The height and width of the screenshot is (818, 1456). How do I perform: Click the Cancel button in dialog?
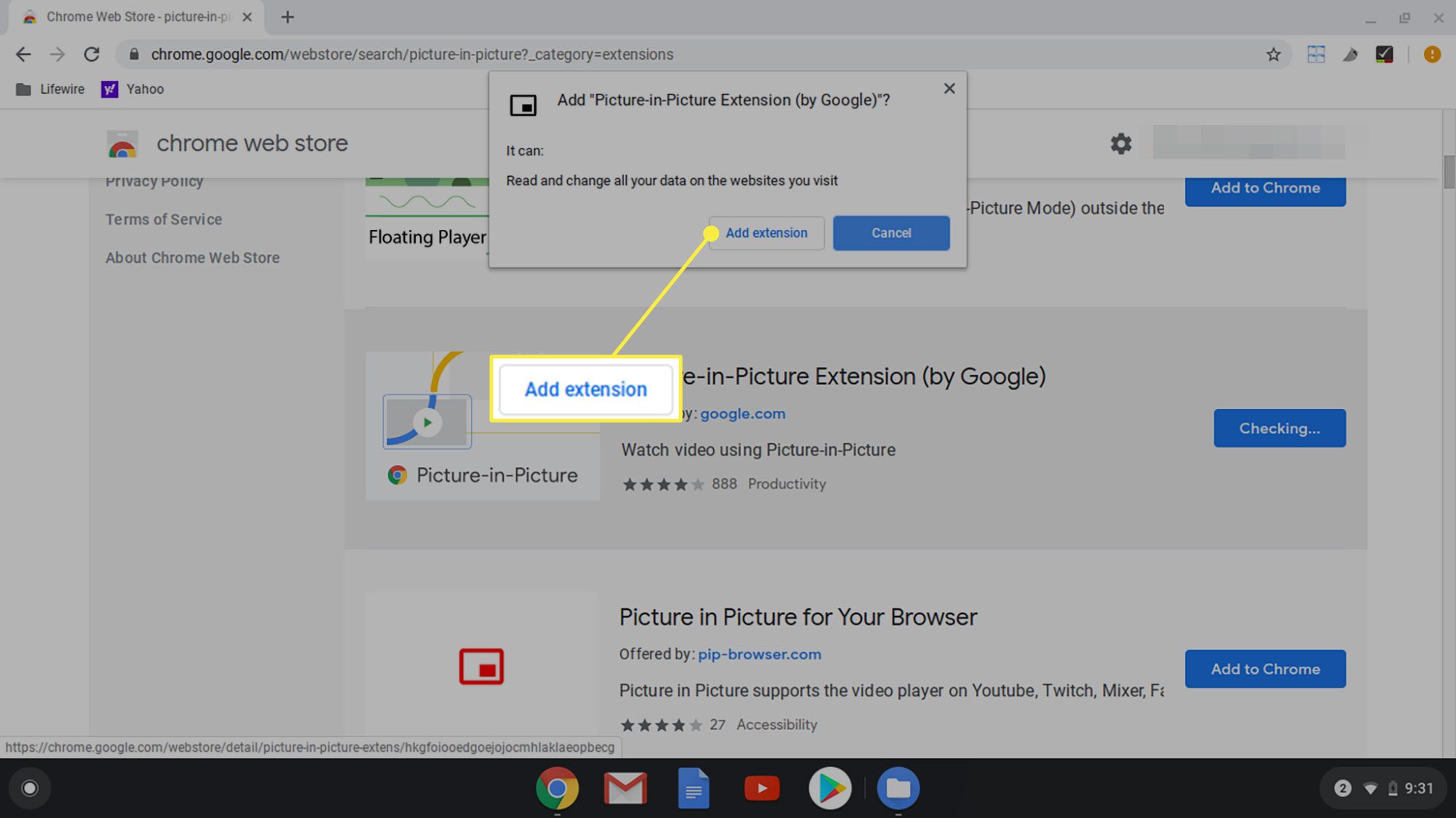[x=891, y=233]
